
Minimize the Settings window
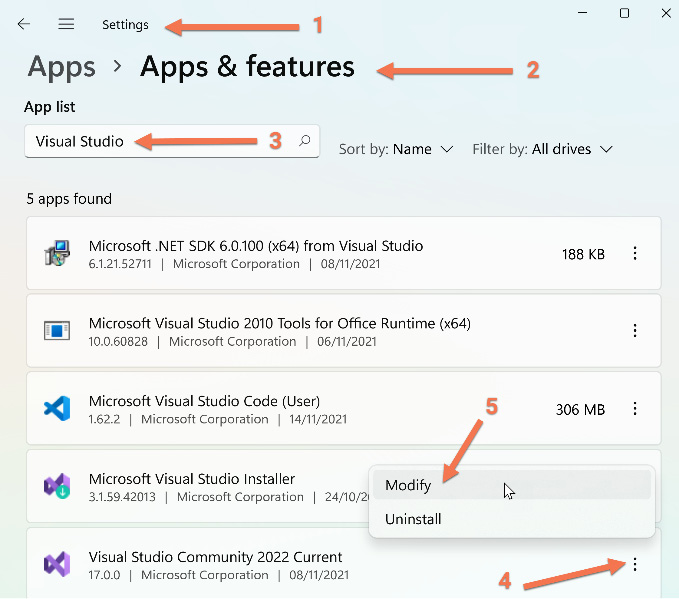coord(582,13)
